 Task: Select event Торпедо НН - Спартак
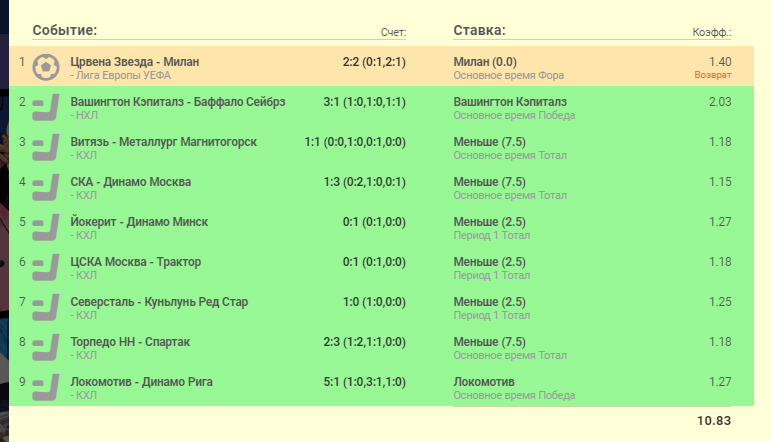[x=130, y=342]
